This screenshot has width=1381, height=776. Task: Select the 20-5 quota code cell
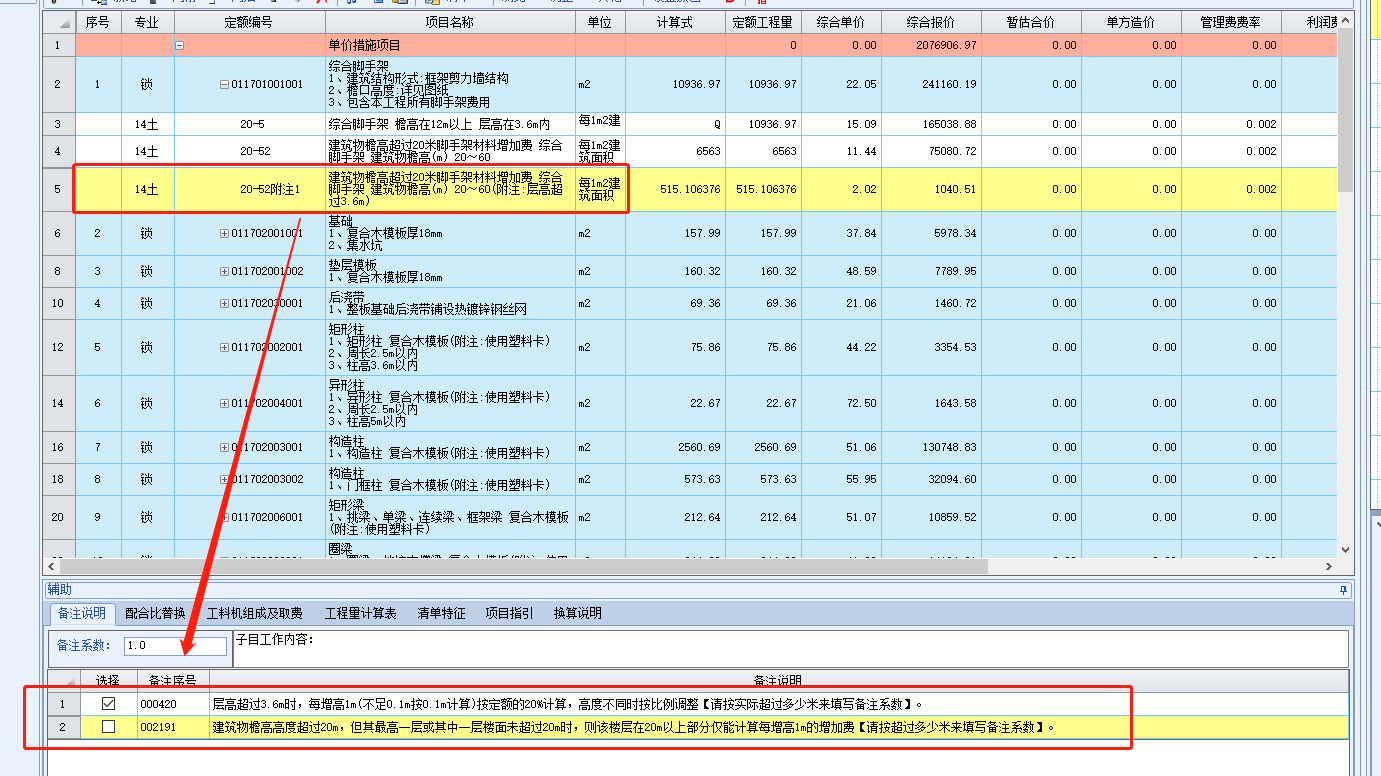coord(249,124)
